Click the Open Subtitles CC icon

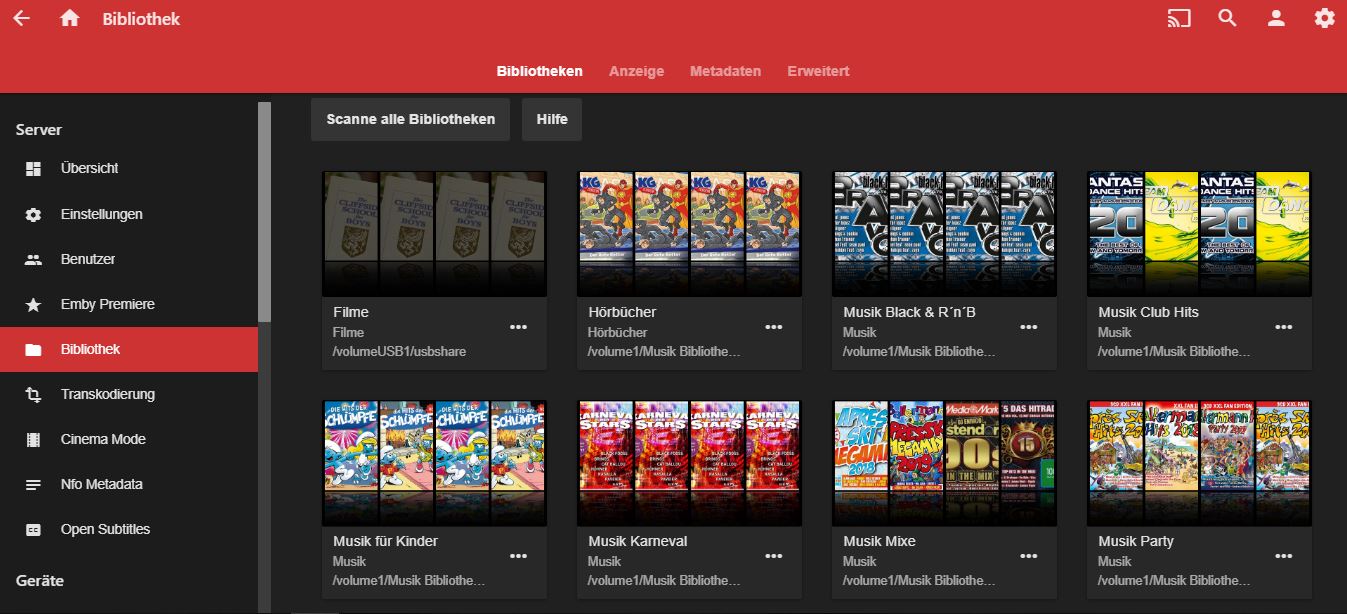tap(33, 529)
